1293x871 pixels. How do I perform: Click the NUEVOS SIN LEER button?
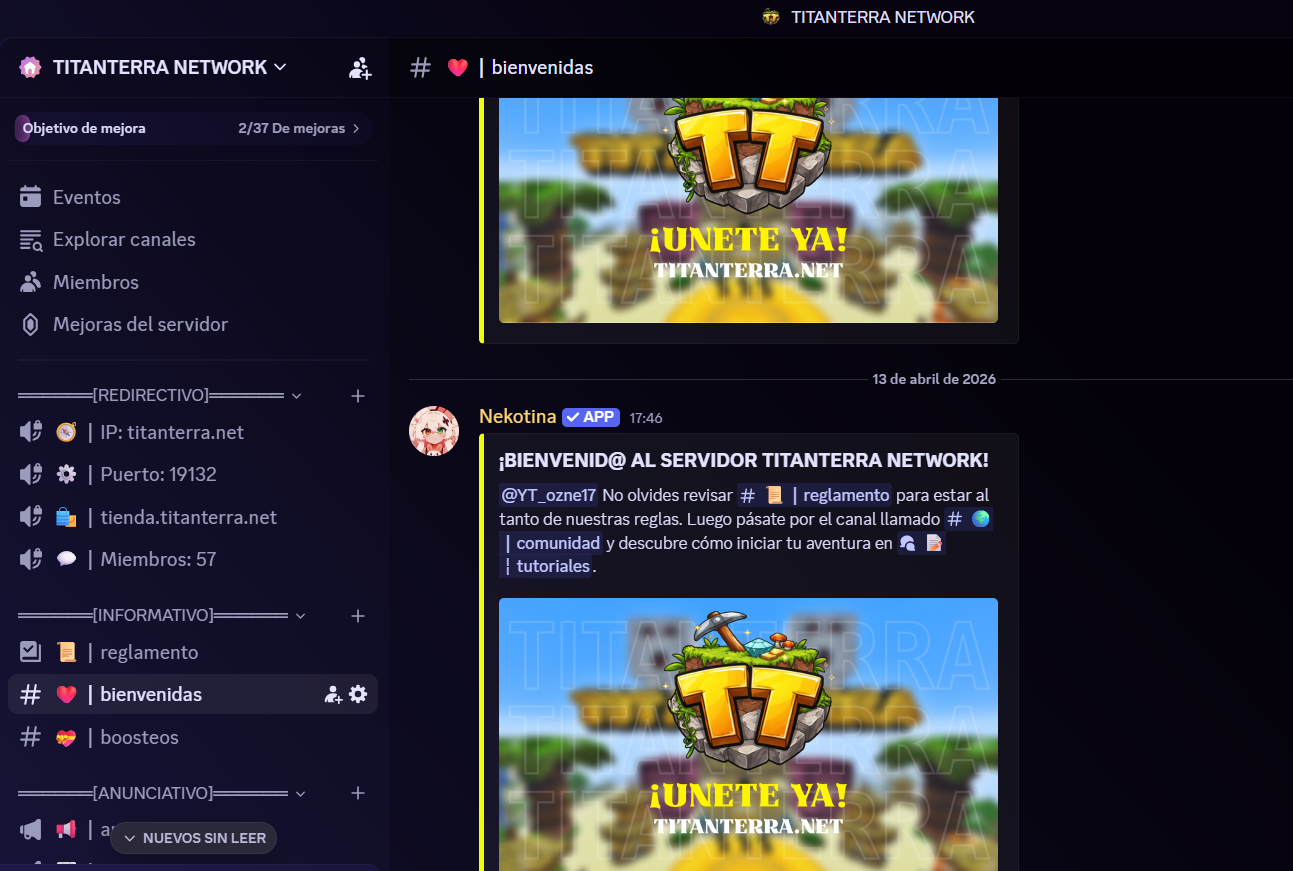click(x=193, y=838)
